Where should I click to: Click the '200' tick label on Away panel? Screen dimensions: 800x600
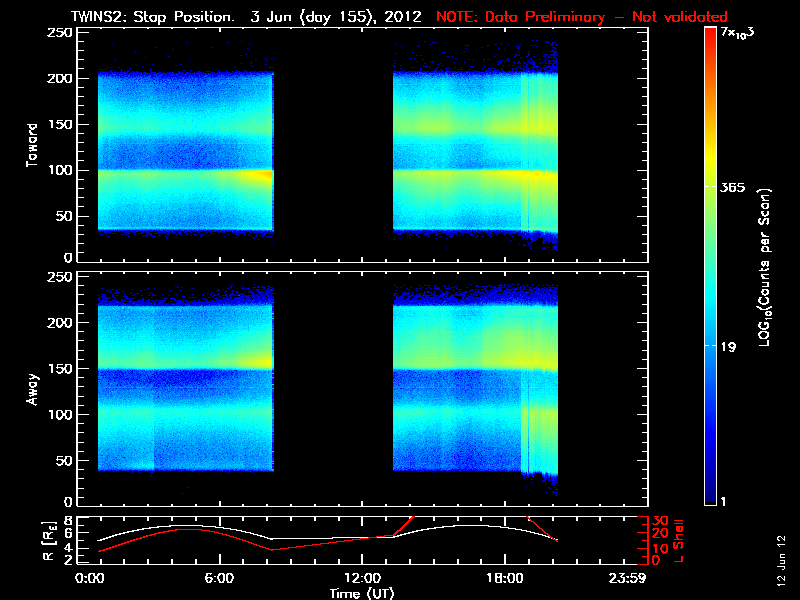(x=60, y=323)
